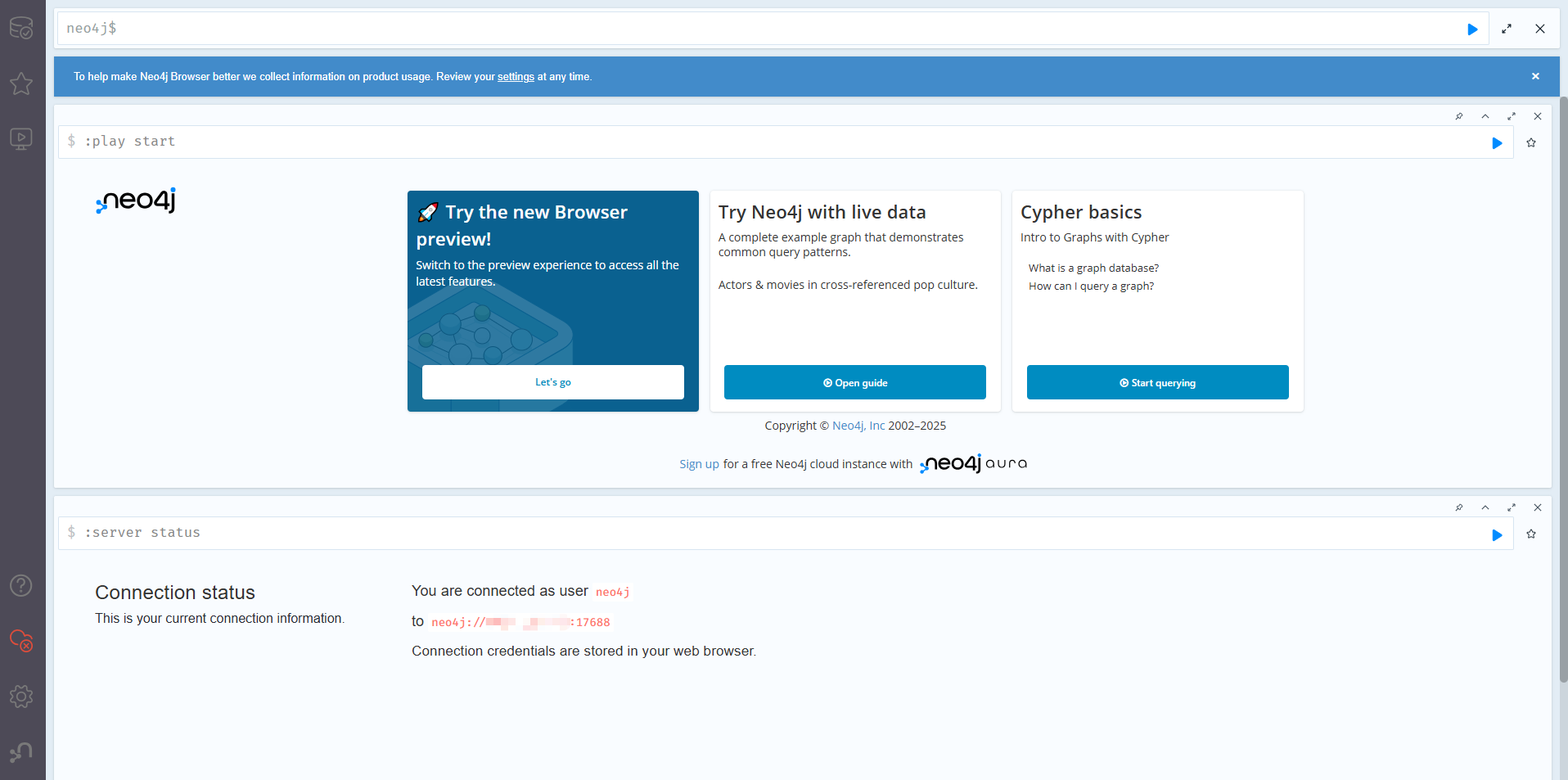Viewport: 1568px width, 780px height.
Task: Pin the :play start frame
Action: coord(1459,116)
